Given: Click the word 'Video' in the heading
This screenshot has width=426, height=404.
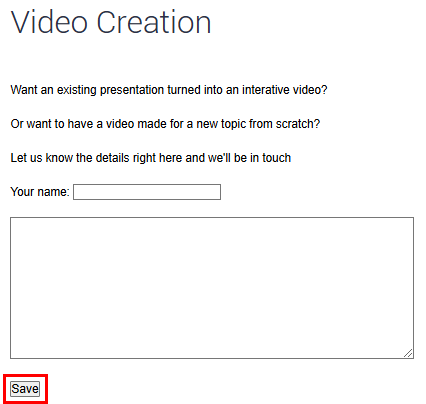Looking at the screenshot, I should tap(49, 22).
